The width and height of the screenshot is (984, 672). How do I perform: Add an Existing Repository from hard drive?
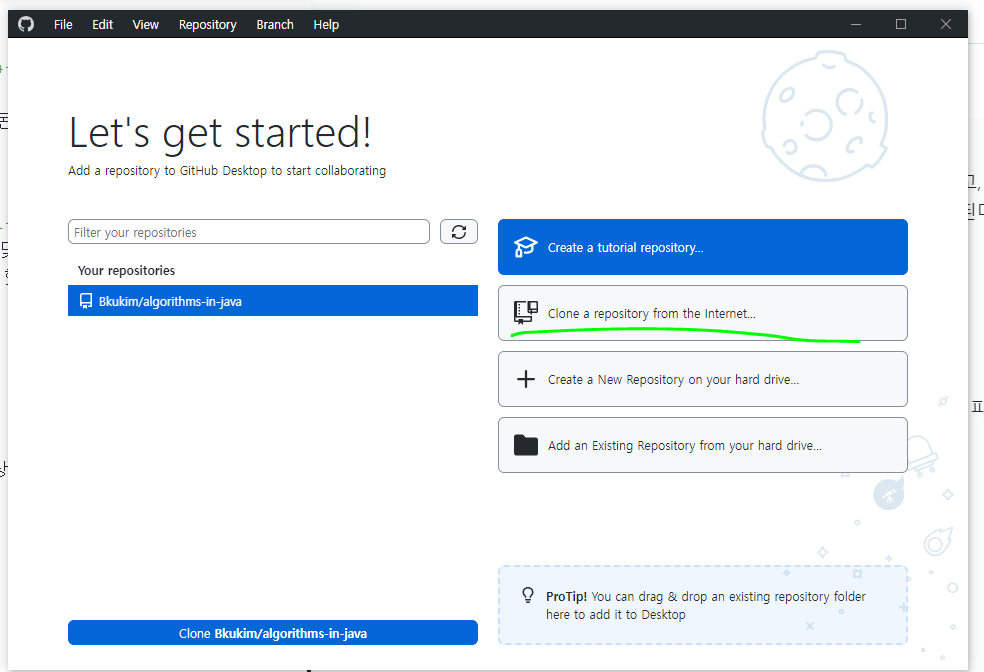[703, 445]
